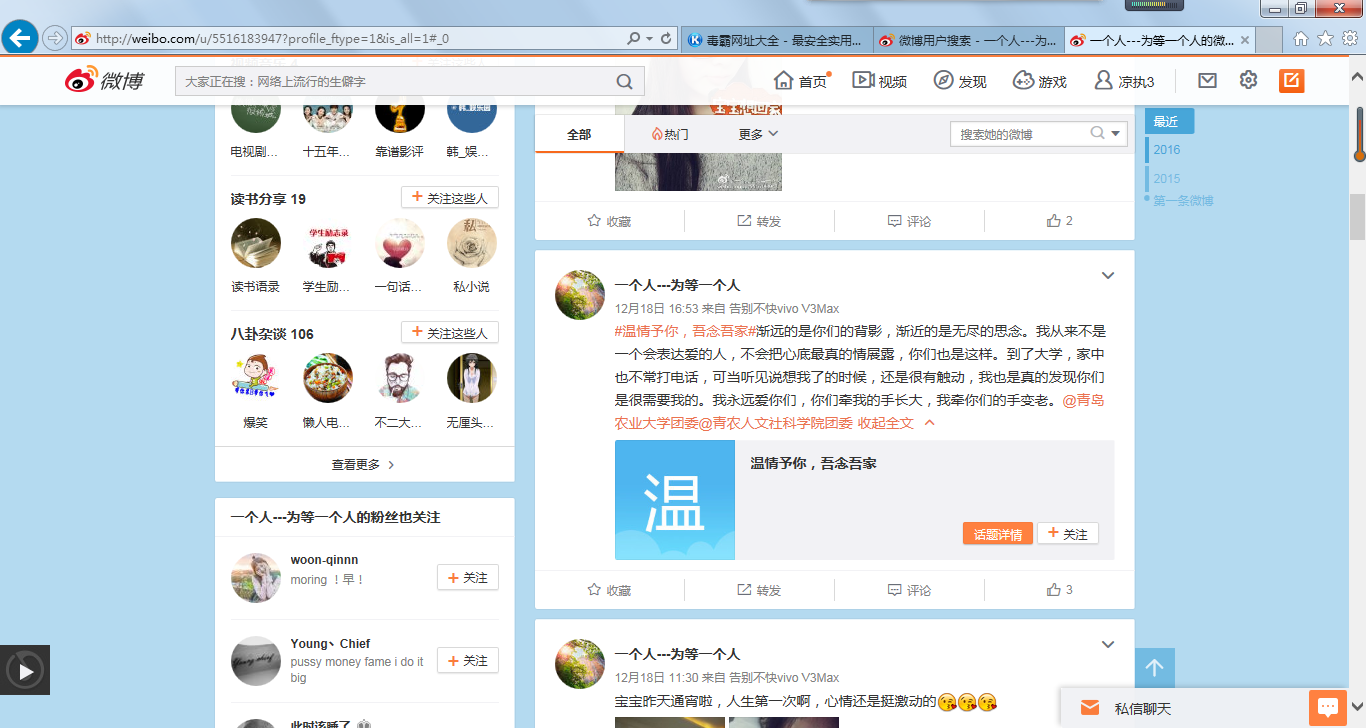Click the orange compose post icon
The image size is (1366, 728).
click(1292, 81)
